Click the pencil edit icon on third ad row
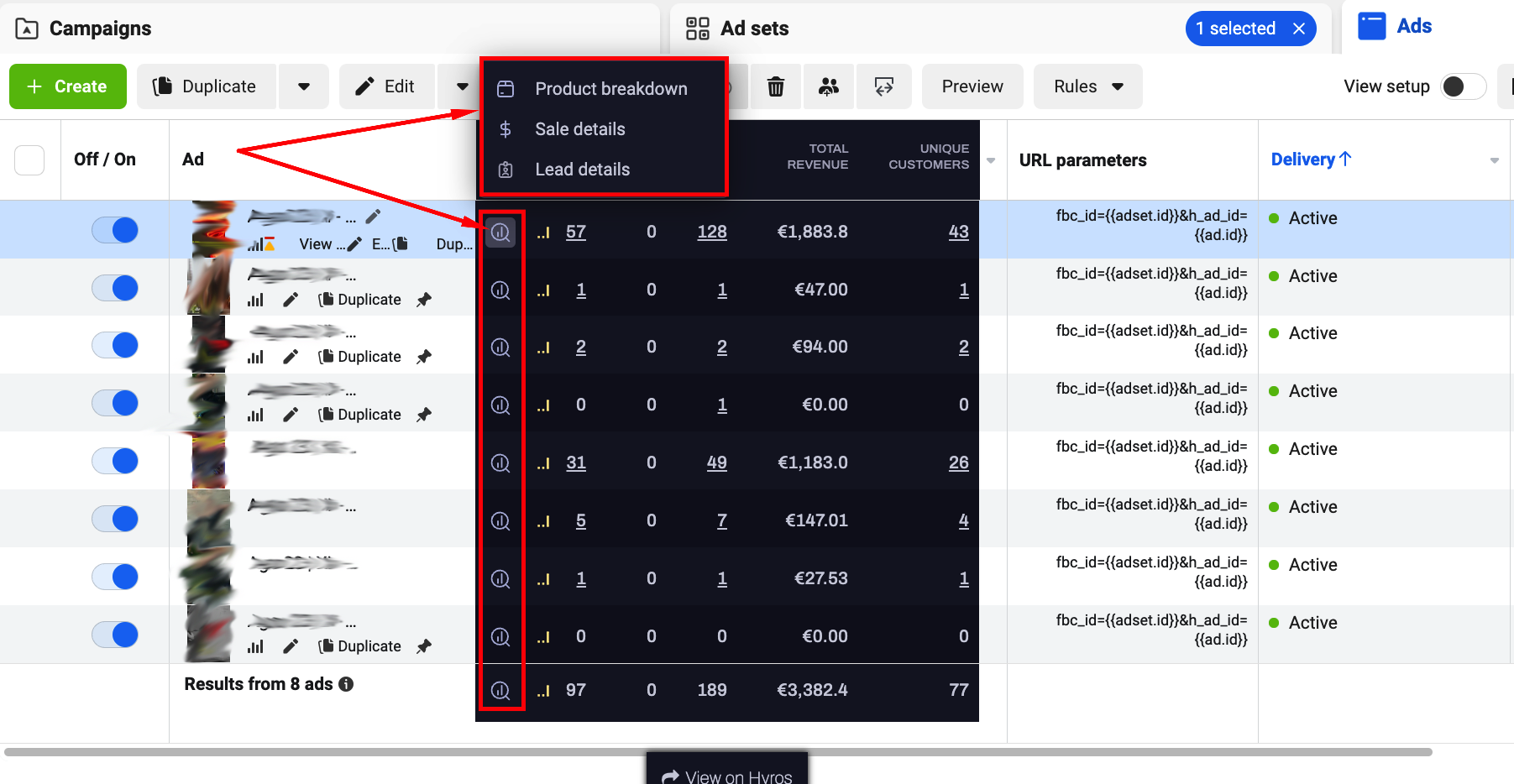Viewport: 1514px width, 784px height. 291,357
